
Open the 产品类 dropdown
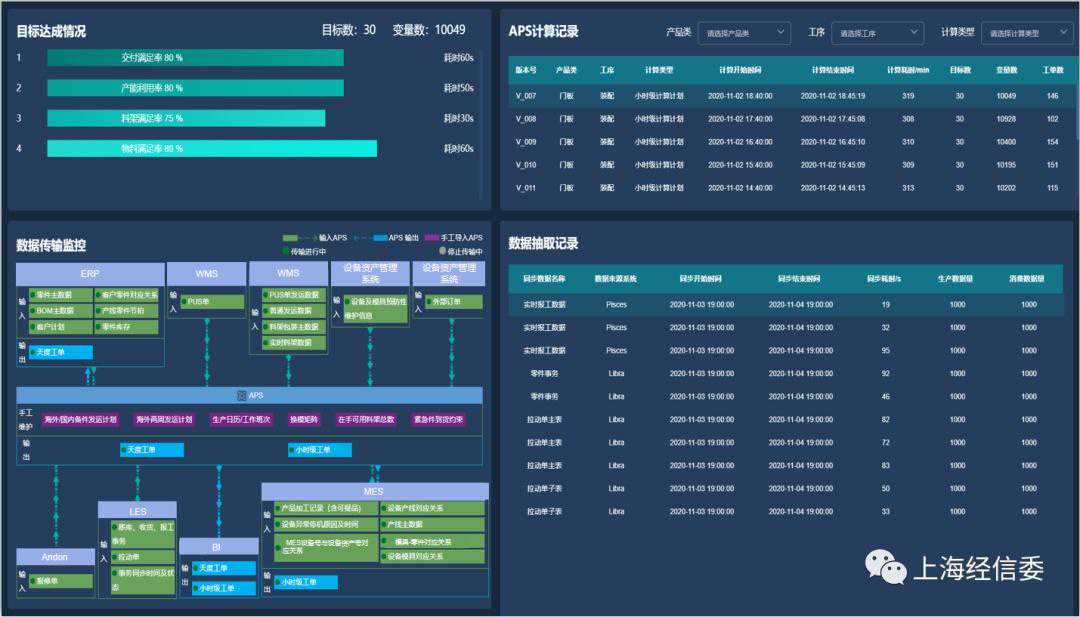[x=743, y=33]
